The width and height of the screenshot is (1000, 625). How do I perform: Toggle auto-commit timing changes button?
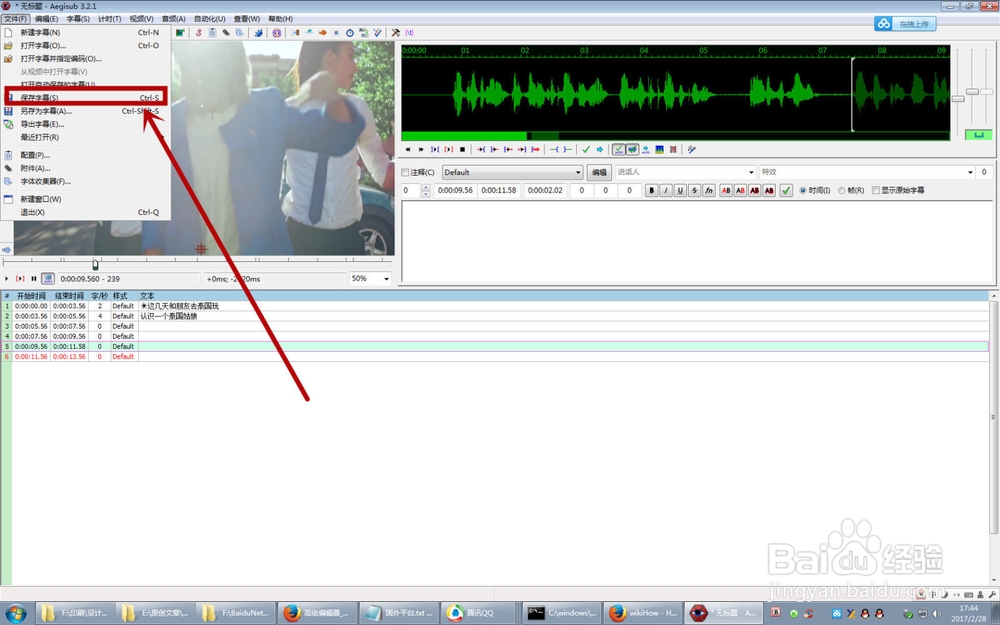pos(618,149)
